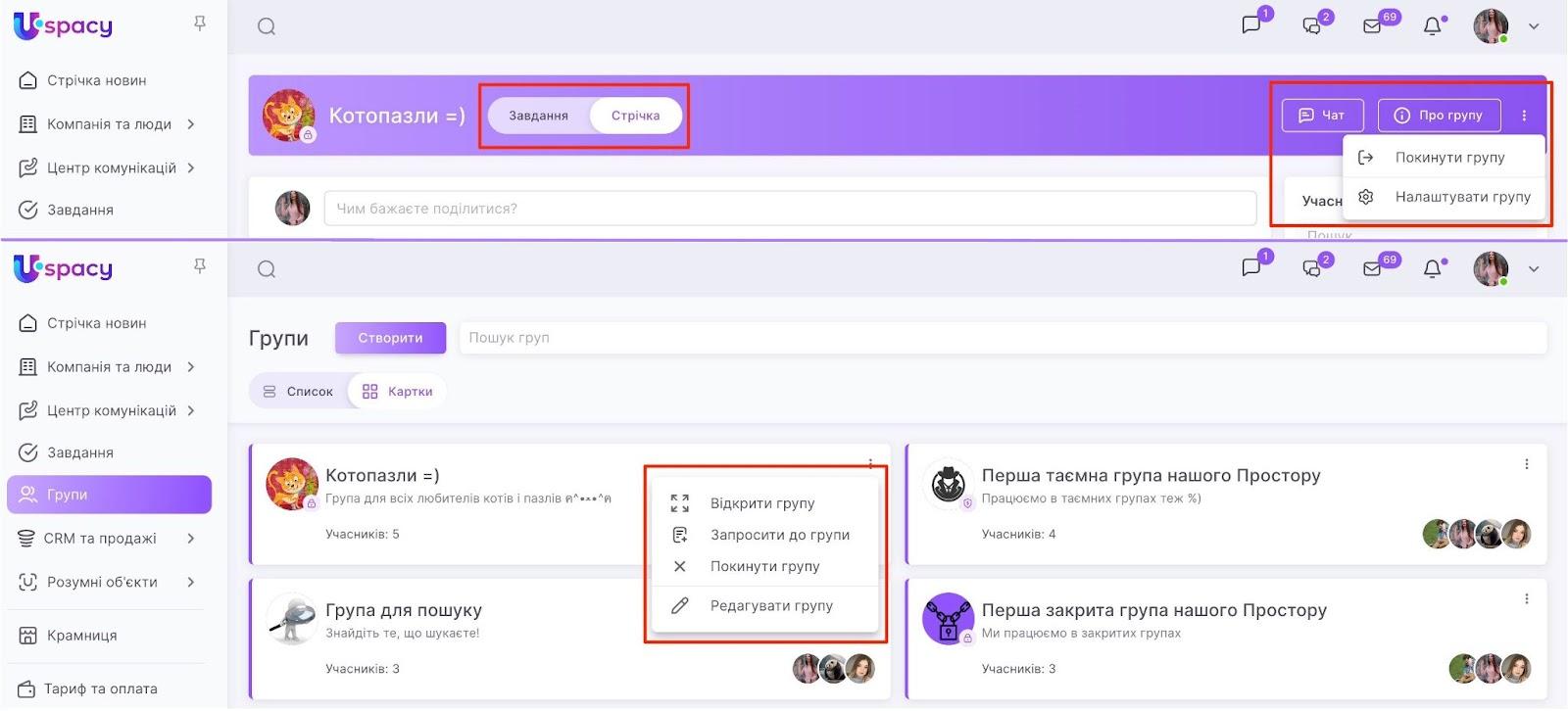Click member avatars on Група для пошуку card
The width and height of the screenshot is (1568, 711).
coord(833,669)
